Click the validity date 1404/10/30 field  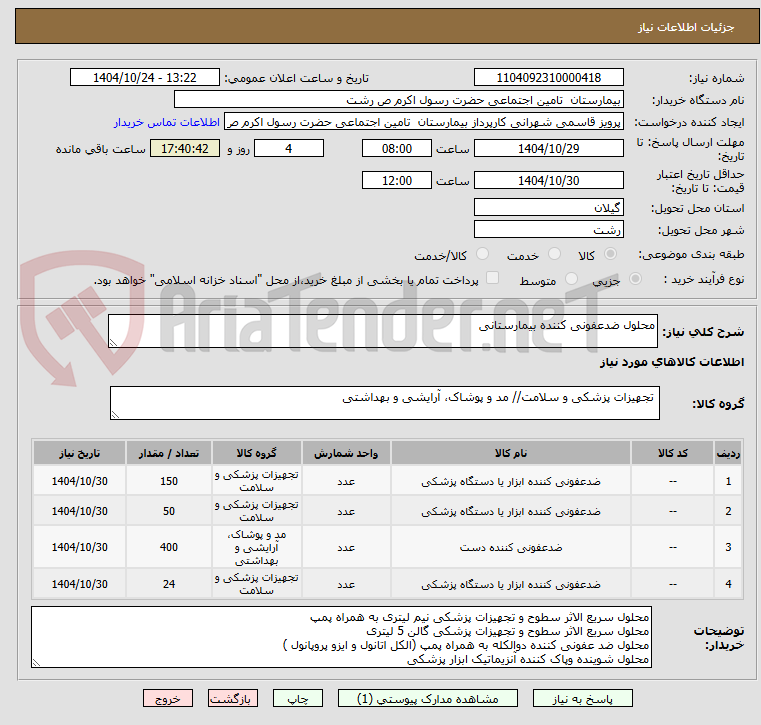pos(548,181)
